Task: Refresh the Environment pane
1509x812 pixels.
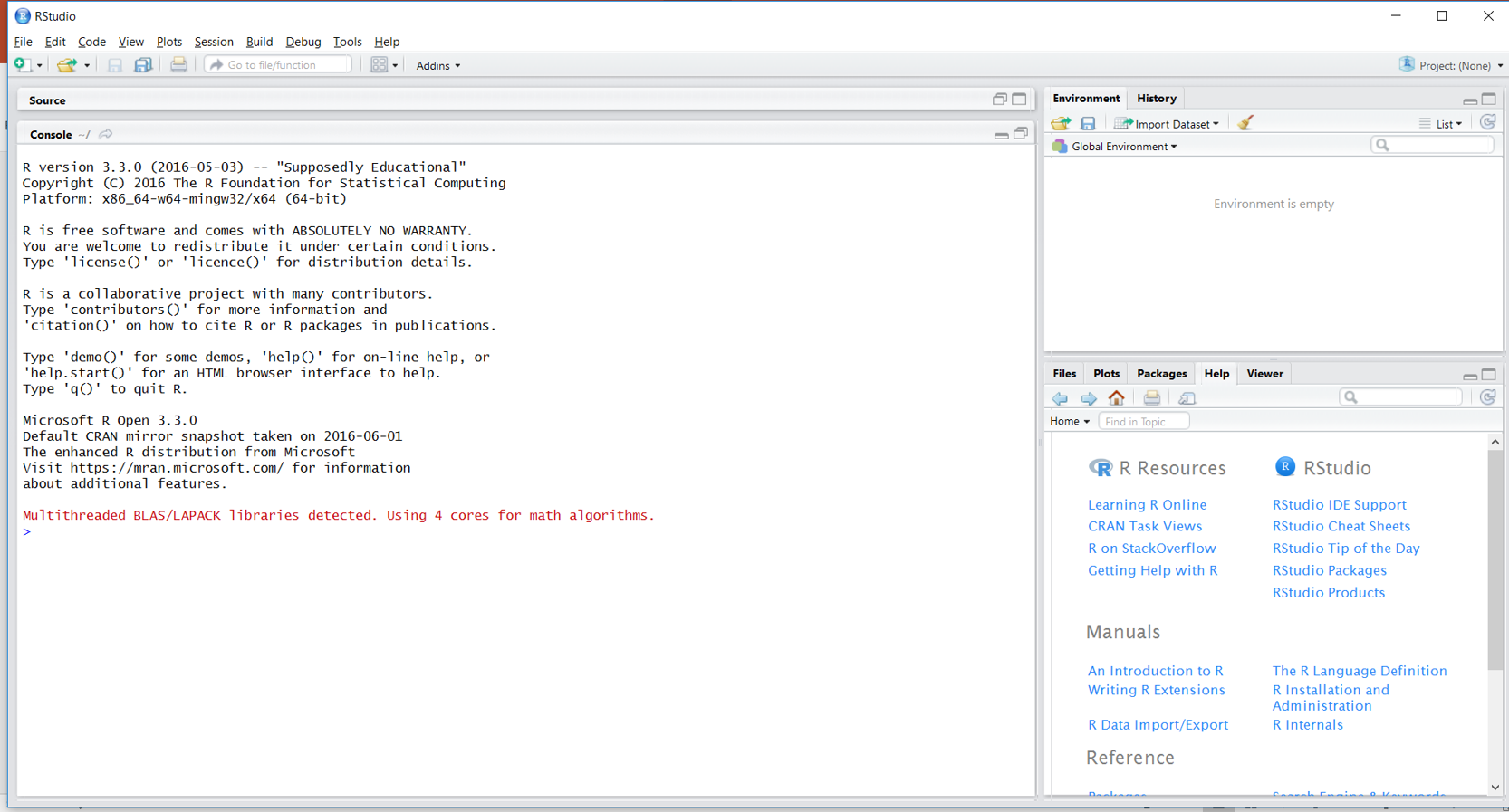Action: click(x=1487, y=122)
